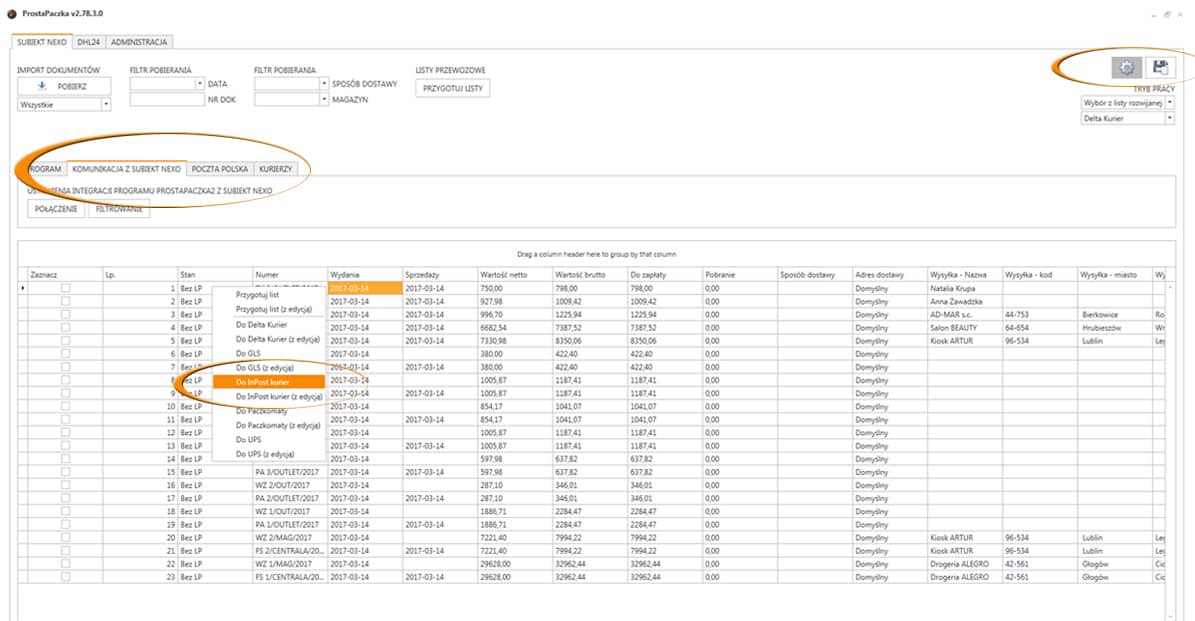Viewport: 1195px width, 621px height.
Task: Check the row 4 checkbox for Salon BEAUTY
Action: coord(66,328)
